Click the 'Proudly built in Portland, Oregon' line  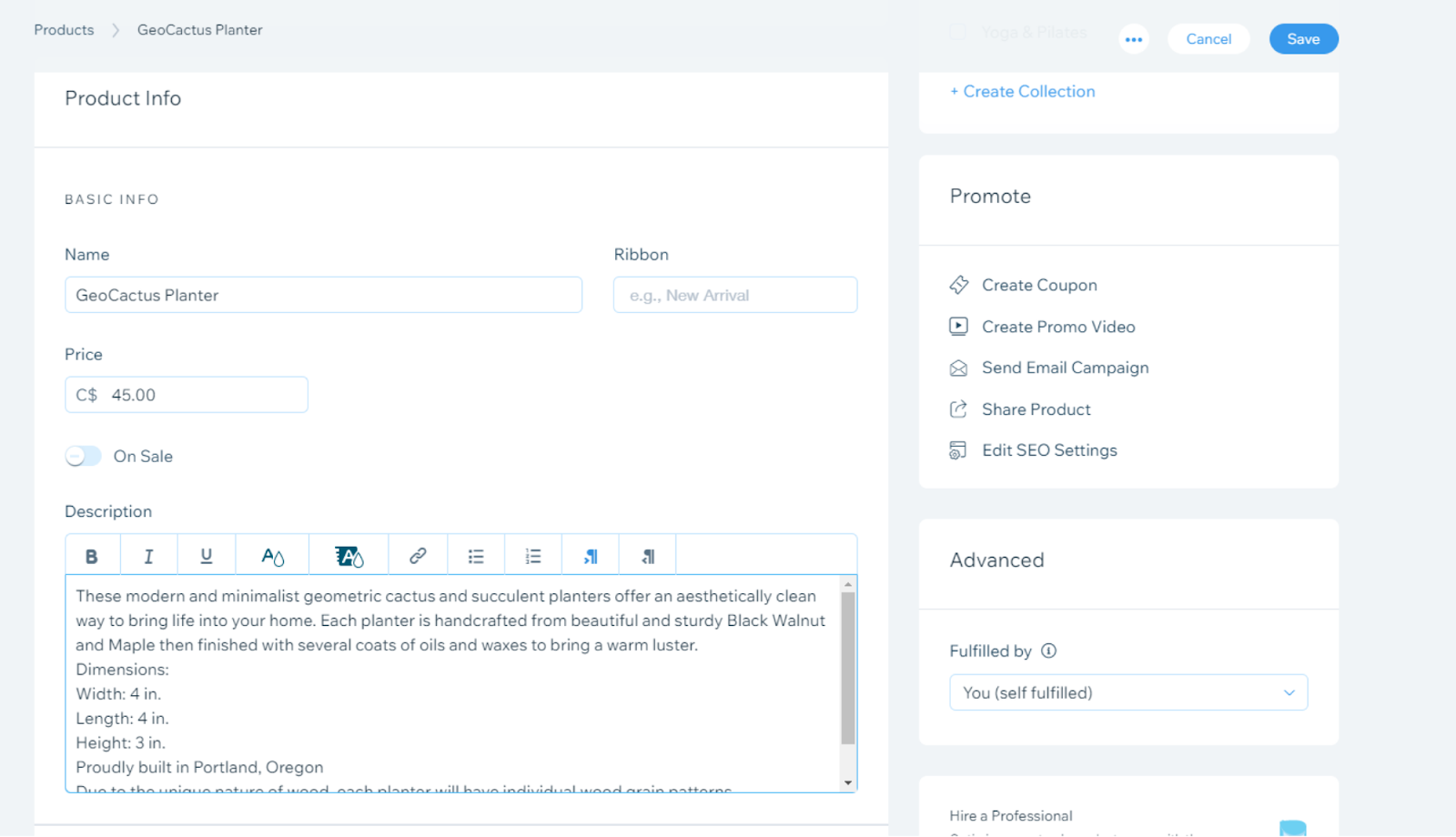tap(199, 767)
